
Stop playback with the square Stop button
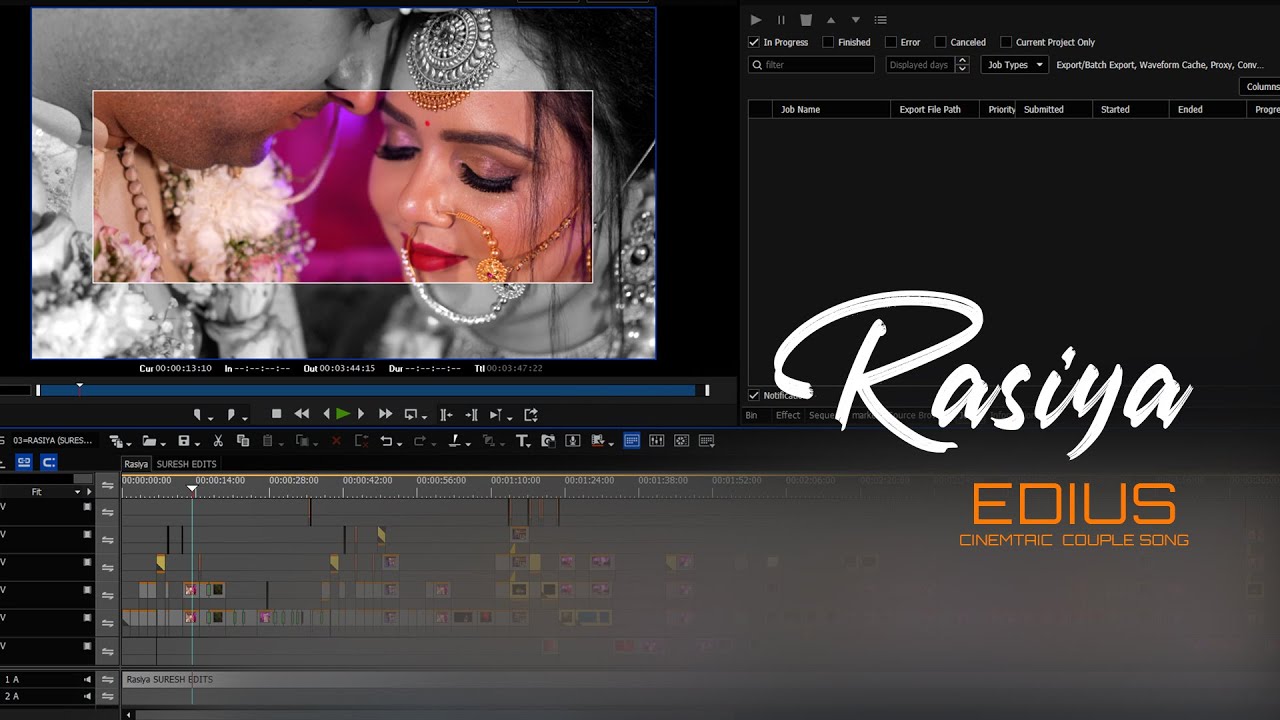(277, 414)
